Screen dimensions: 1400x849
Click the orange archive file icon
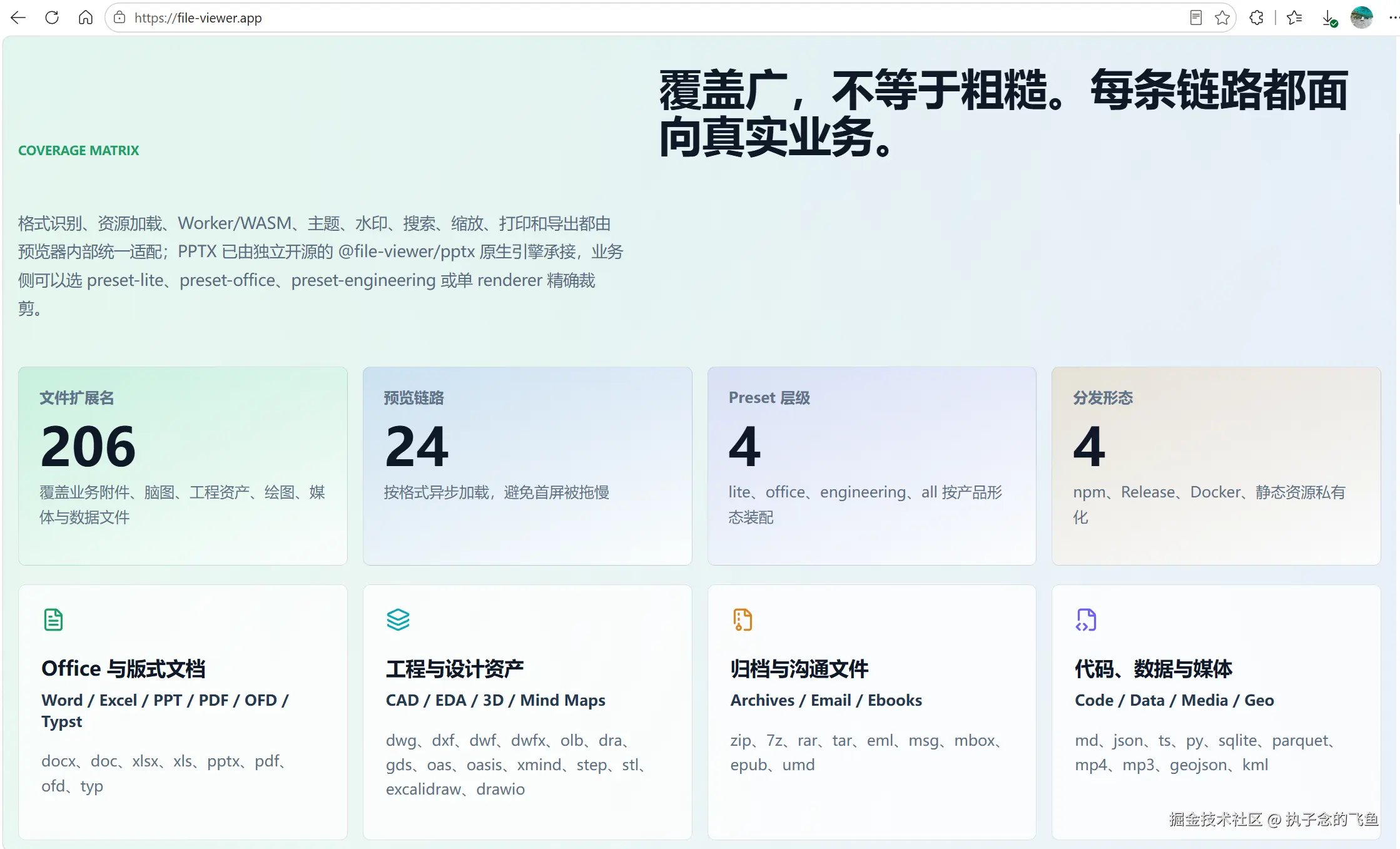pos(743,619)
